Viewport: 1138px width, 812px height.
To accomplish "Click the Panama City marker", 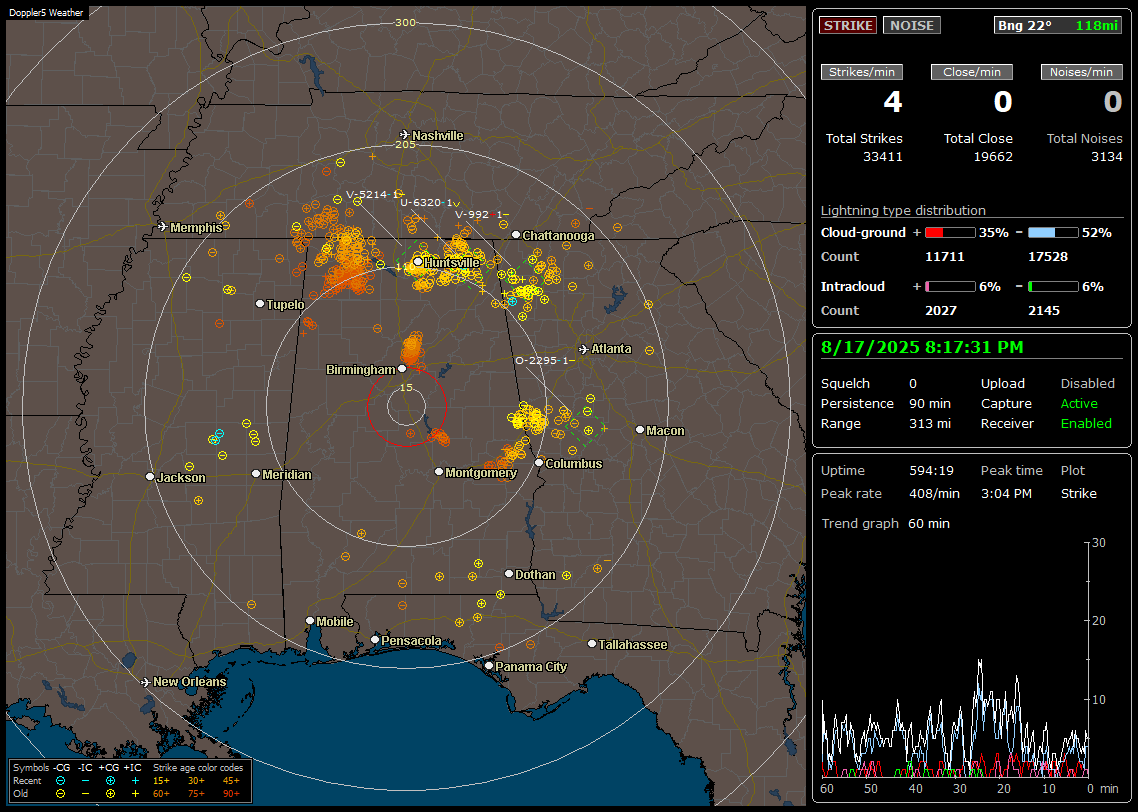I will click(x=489, y=665).
